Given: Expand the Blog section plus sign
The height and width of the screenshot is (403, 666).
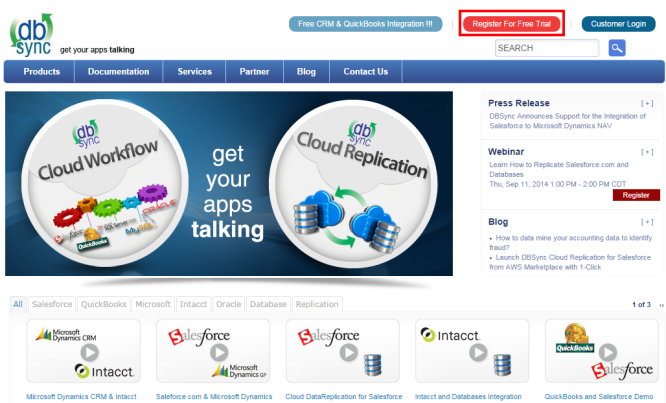Looking at the screenshot, I should pos(647,221).
